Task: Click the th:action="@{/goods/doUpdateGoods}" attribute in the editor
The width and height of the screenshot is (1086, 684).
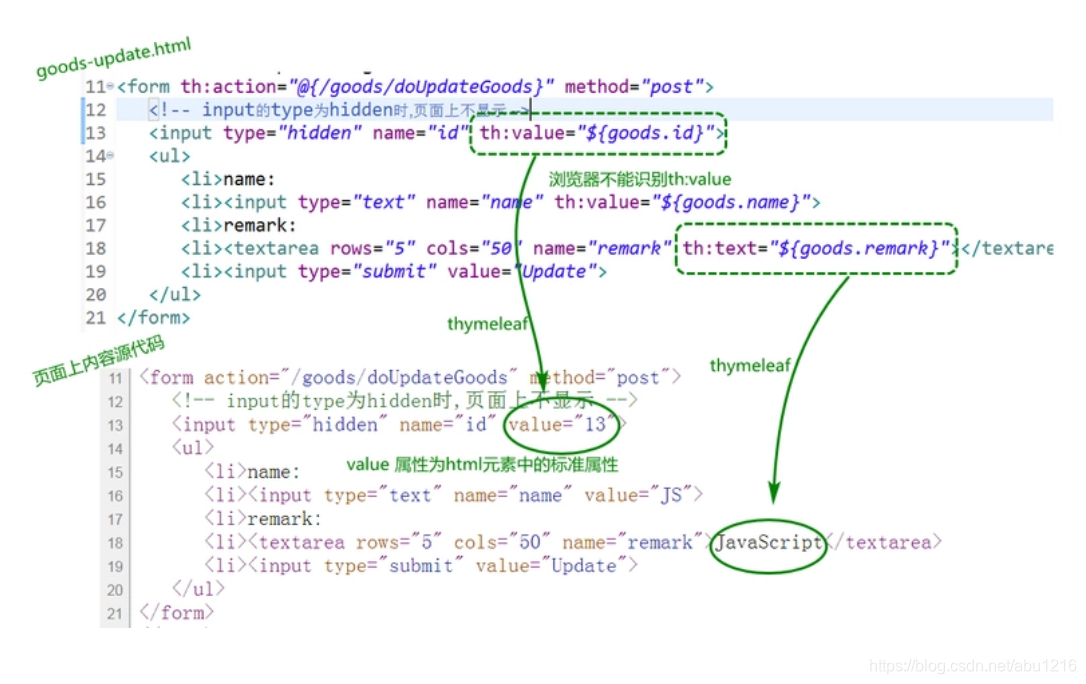Action: (368, 87)
